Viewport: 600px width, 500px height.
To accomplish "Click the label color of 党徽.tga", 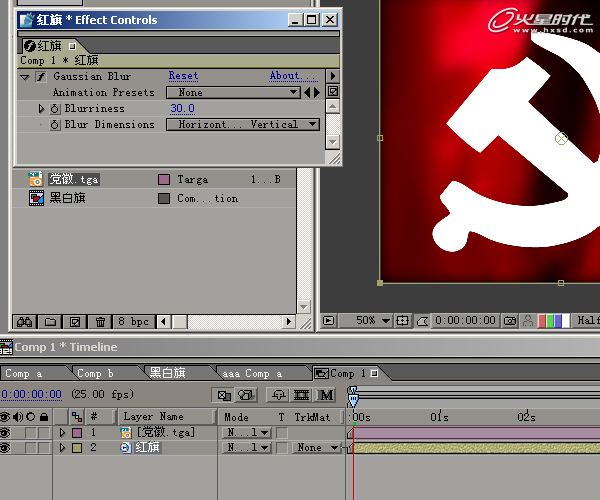I will point(164,179).
